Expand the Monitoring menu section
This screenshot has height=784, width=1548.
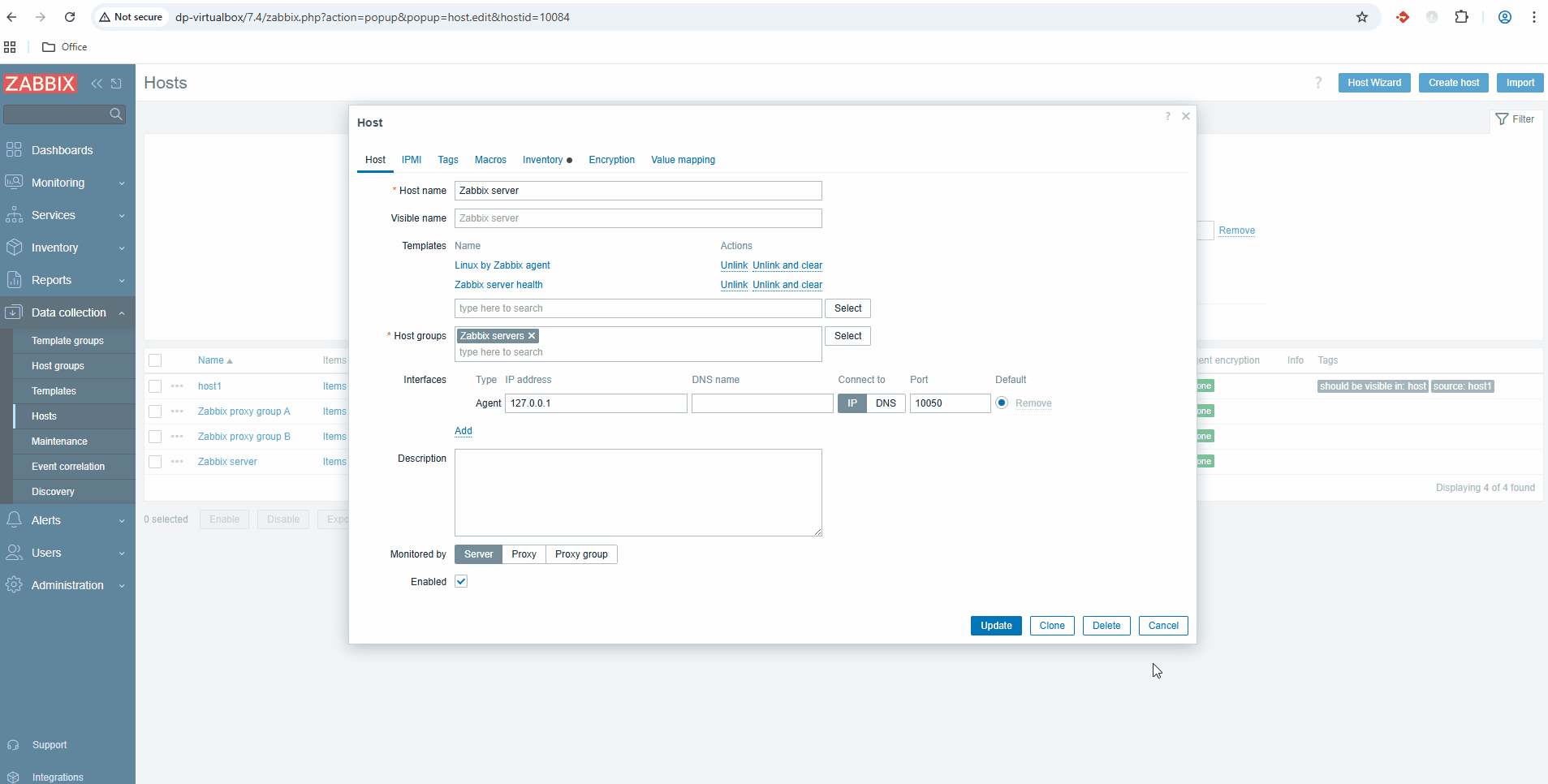point(122,183)
